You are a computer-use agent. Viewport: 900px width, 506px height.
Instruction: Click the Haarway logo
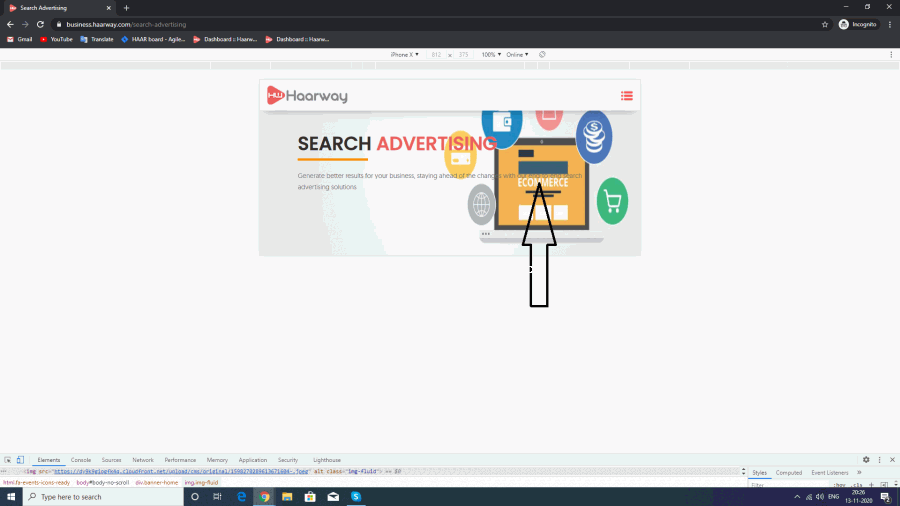(307, 96)
